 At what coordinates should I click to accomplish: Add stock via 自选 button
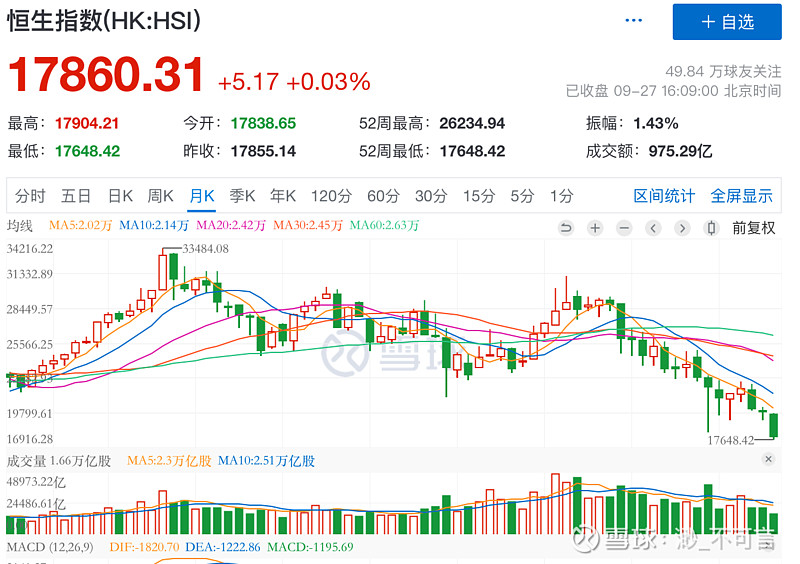pyautogui.click(x=727, y=21)
